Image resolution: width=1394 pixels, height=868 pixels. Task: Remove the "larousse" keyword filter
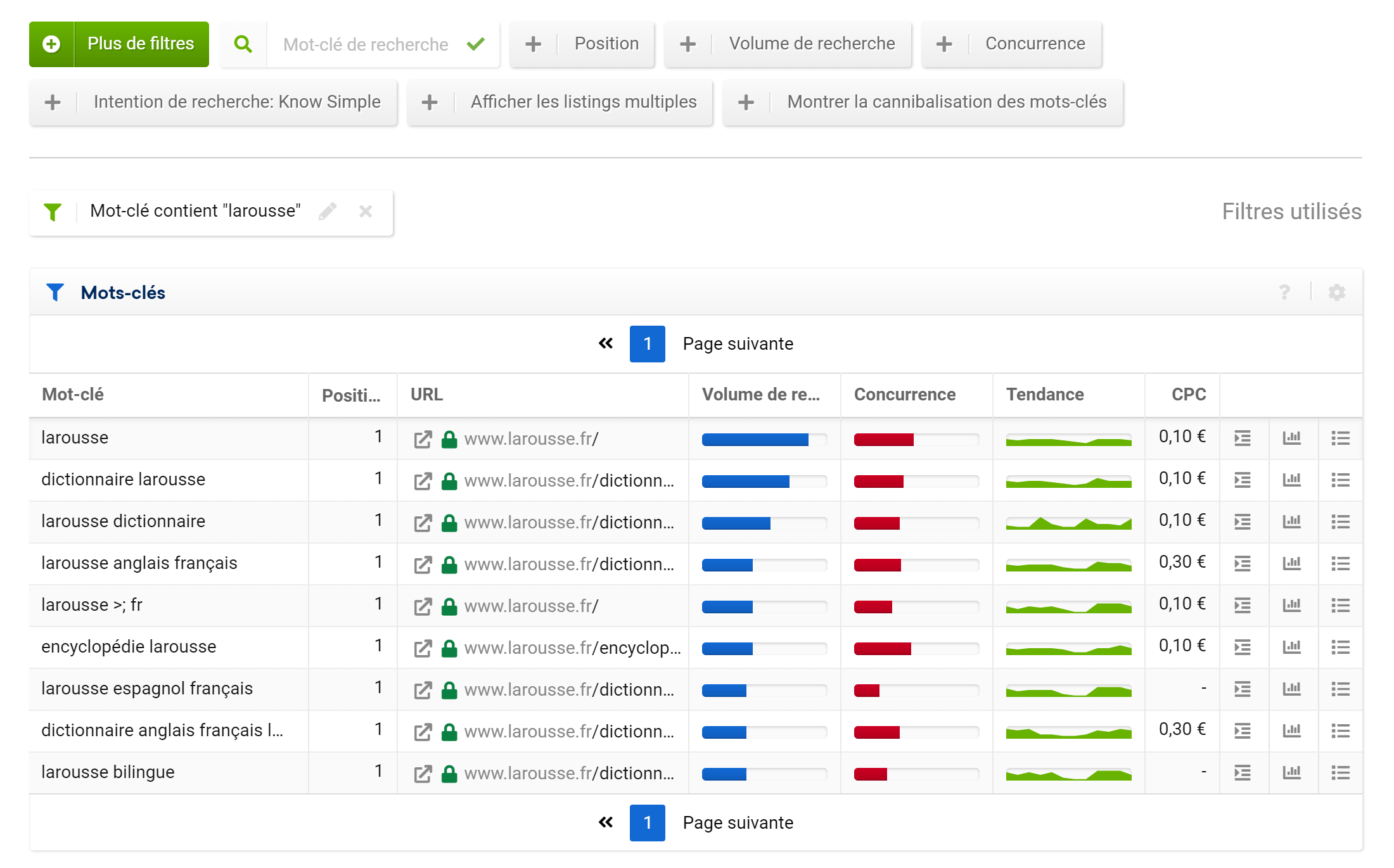(x=366, y=212)
